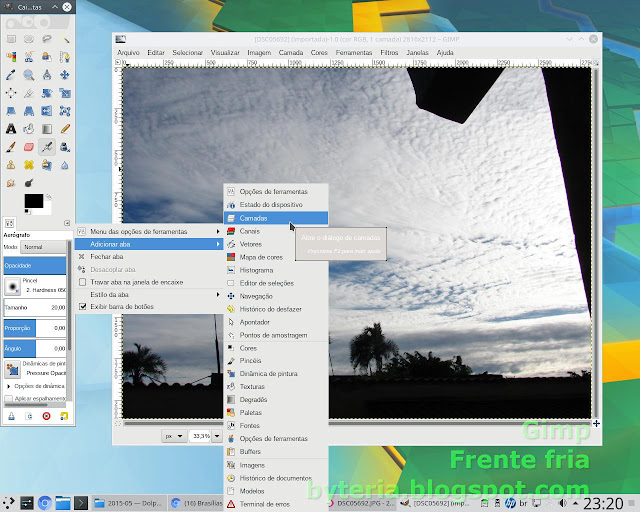Toggle 'Aplicar espalhamento' checkbox
Image resolution: width=640 pixels, height=512 pixels.
[8, 398]
